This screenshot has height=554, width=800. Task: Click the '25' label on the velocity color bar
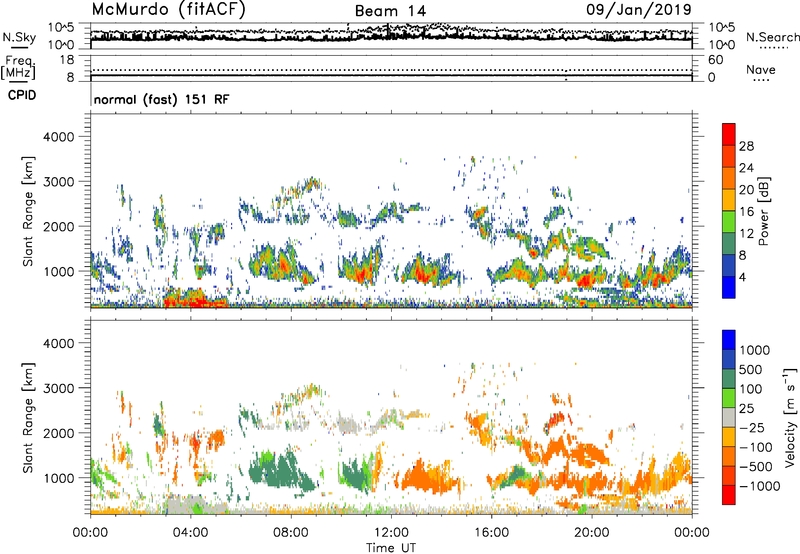click(x=746, y=409)
